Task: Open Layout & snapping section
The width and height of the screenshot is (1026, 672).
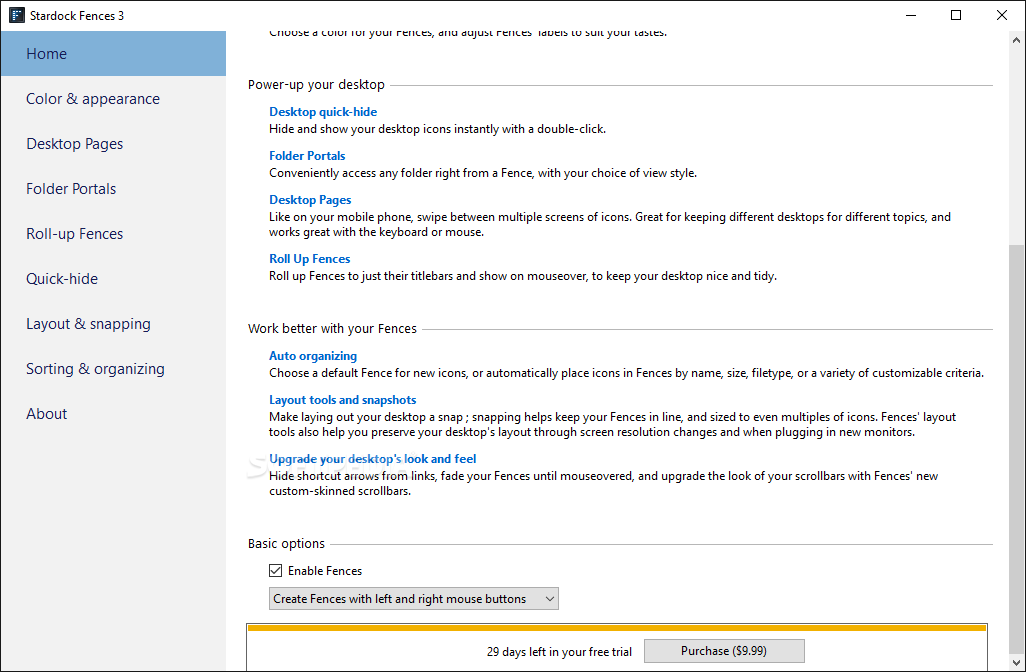Action: point(113,324)
